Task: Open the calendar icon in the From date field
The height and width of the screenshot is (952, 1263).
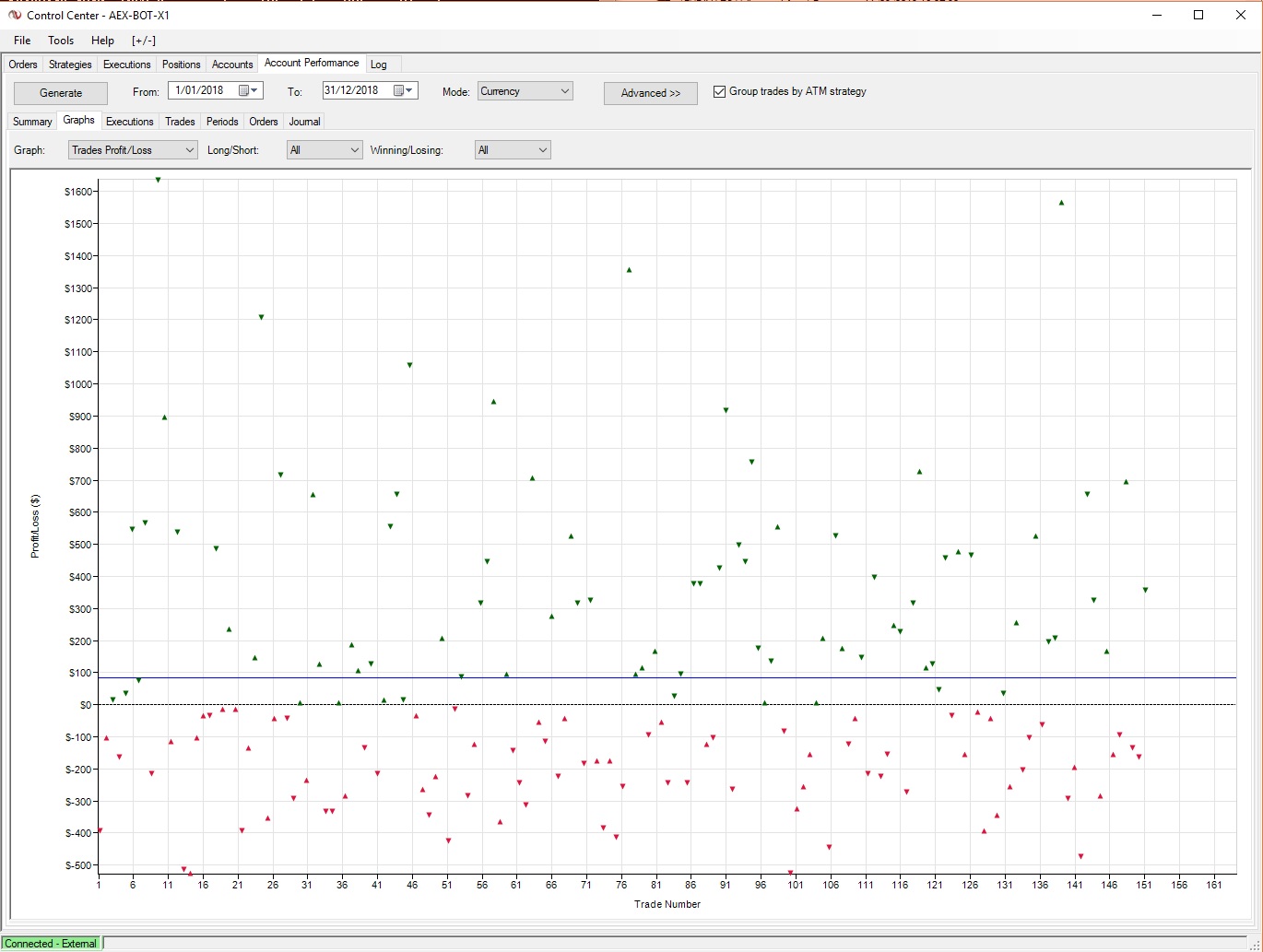Action: click(244, 90)
